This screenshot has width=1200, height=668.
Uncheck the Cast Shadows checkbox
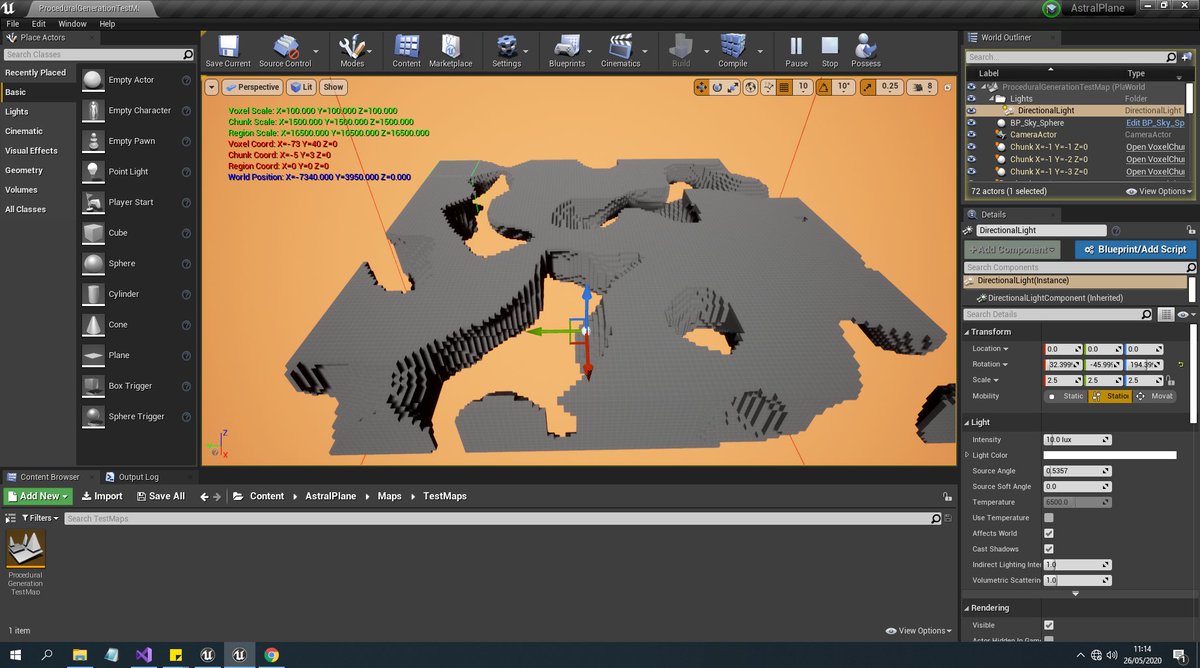(1049, 549)
